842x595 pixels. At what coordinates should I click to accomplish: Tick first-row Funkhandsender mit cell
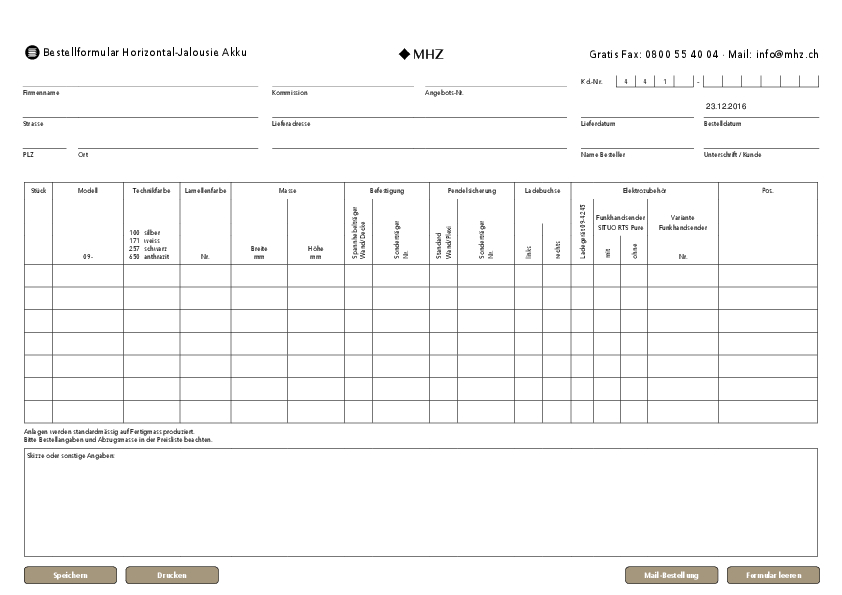tap(606, 275)
